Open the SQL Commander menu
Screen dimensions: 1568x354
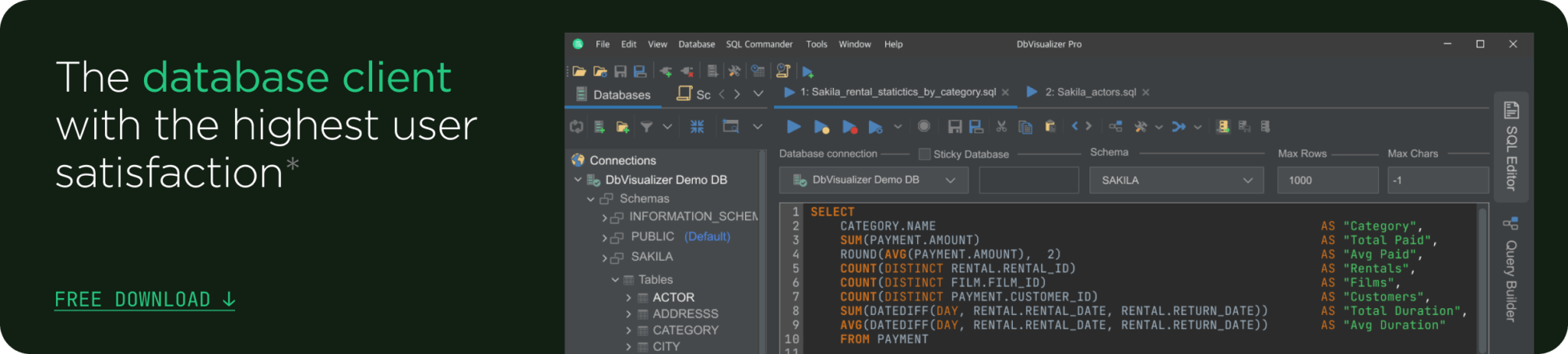point(759,44)
